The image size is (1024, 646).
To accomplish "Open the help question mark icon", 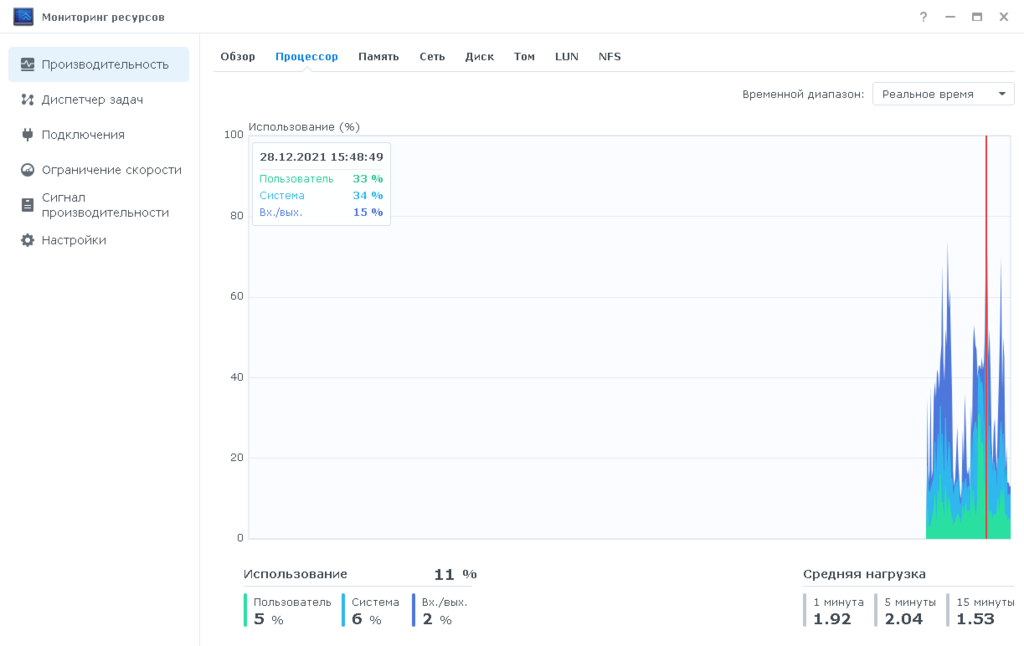I will (922, 16).
